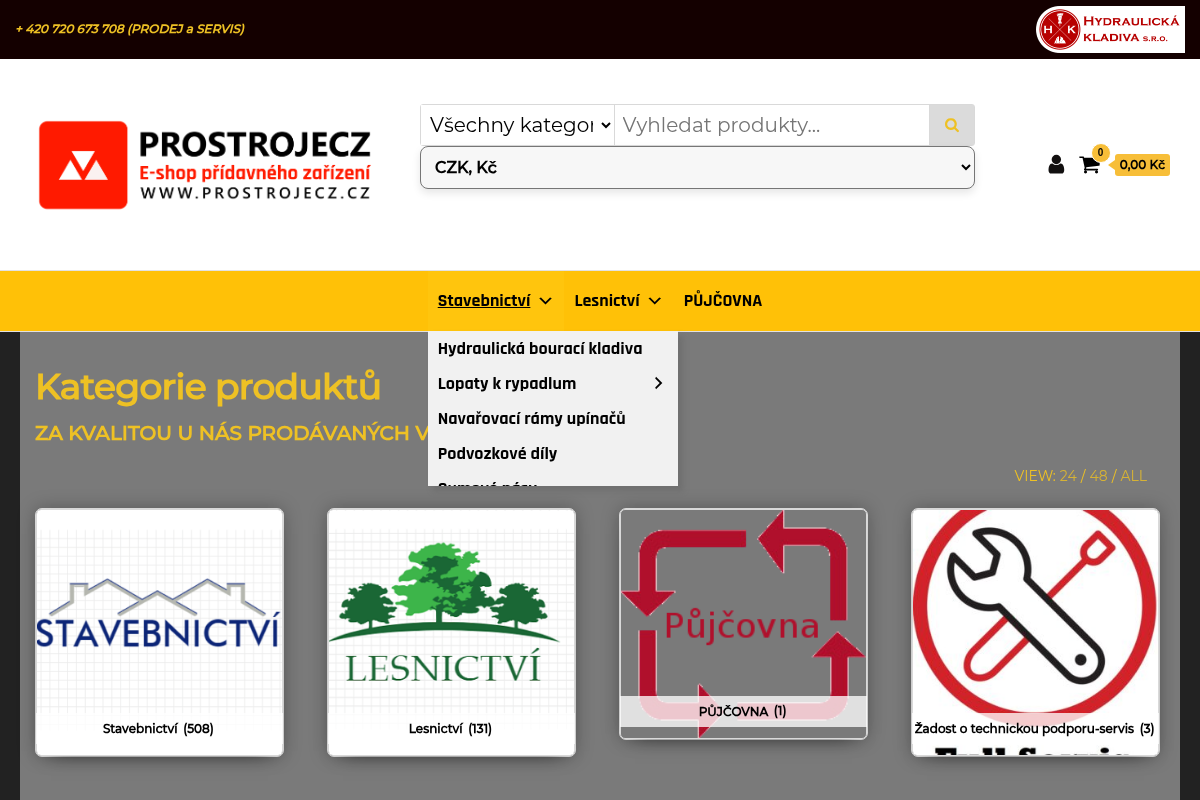Open the Stavebnictví menu item
Screen dimensions: 1200x800
[x=484, y=301]
